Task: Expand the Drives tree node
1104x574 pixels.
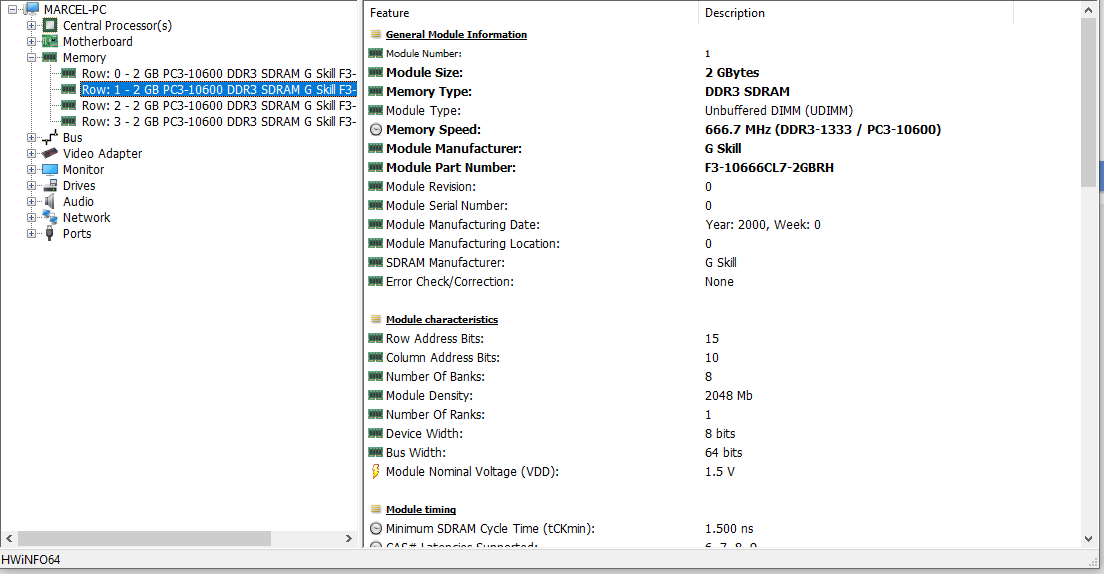Action: (31, 186)
